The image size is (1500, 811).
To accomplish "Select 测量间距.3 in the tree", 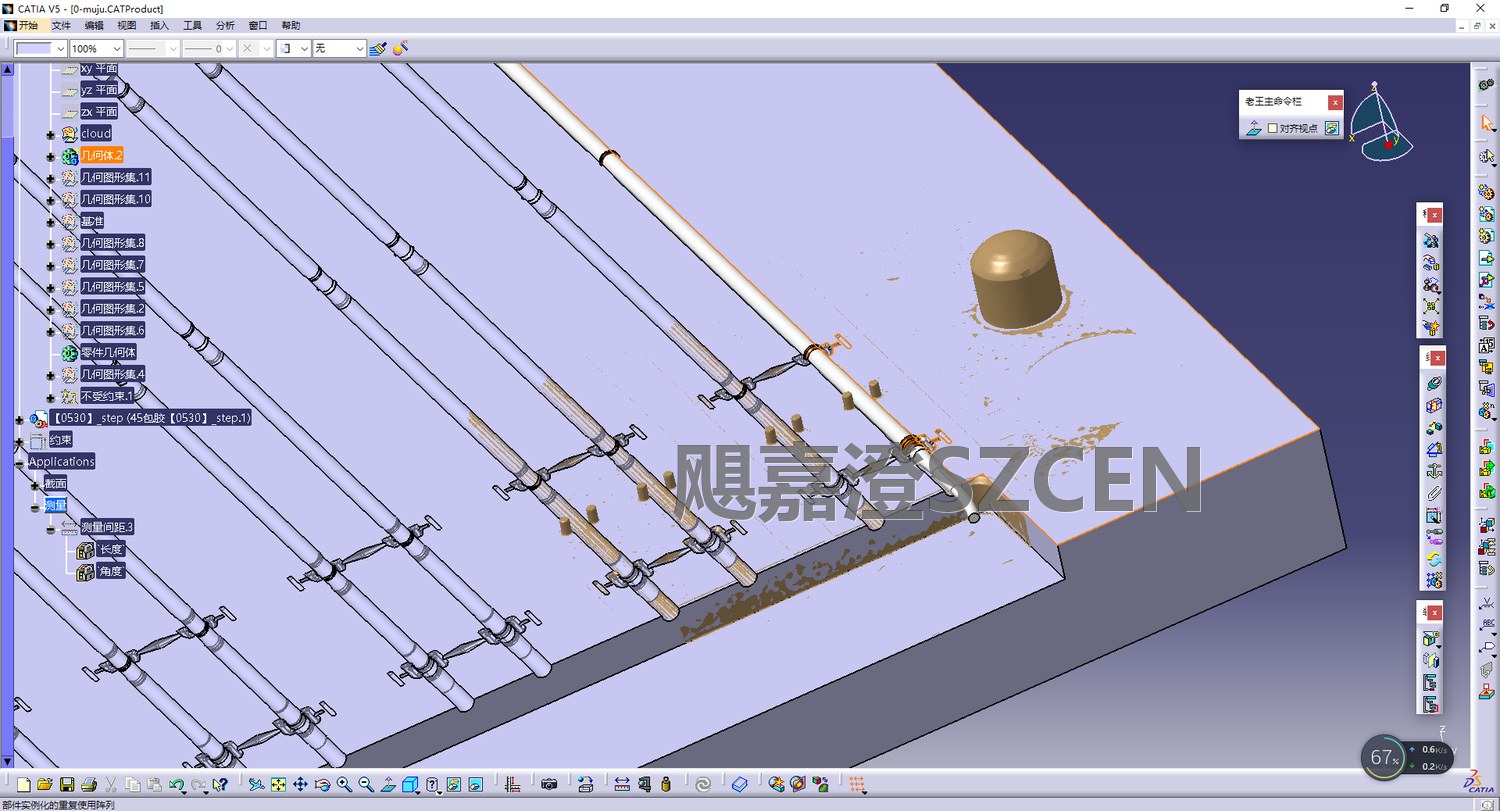I will pyautogui.click(x=107, y=527).
